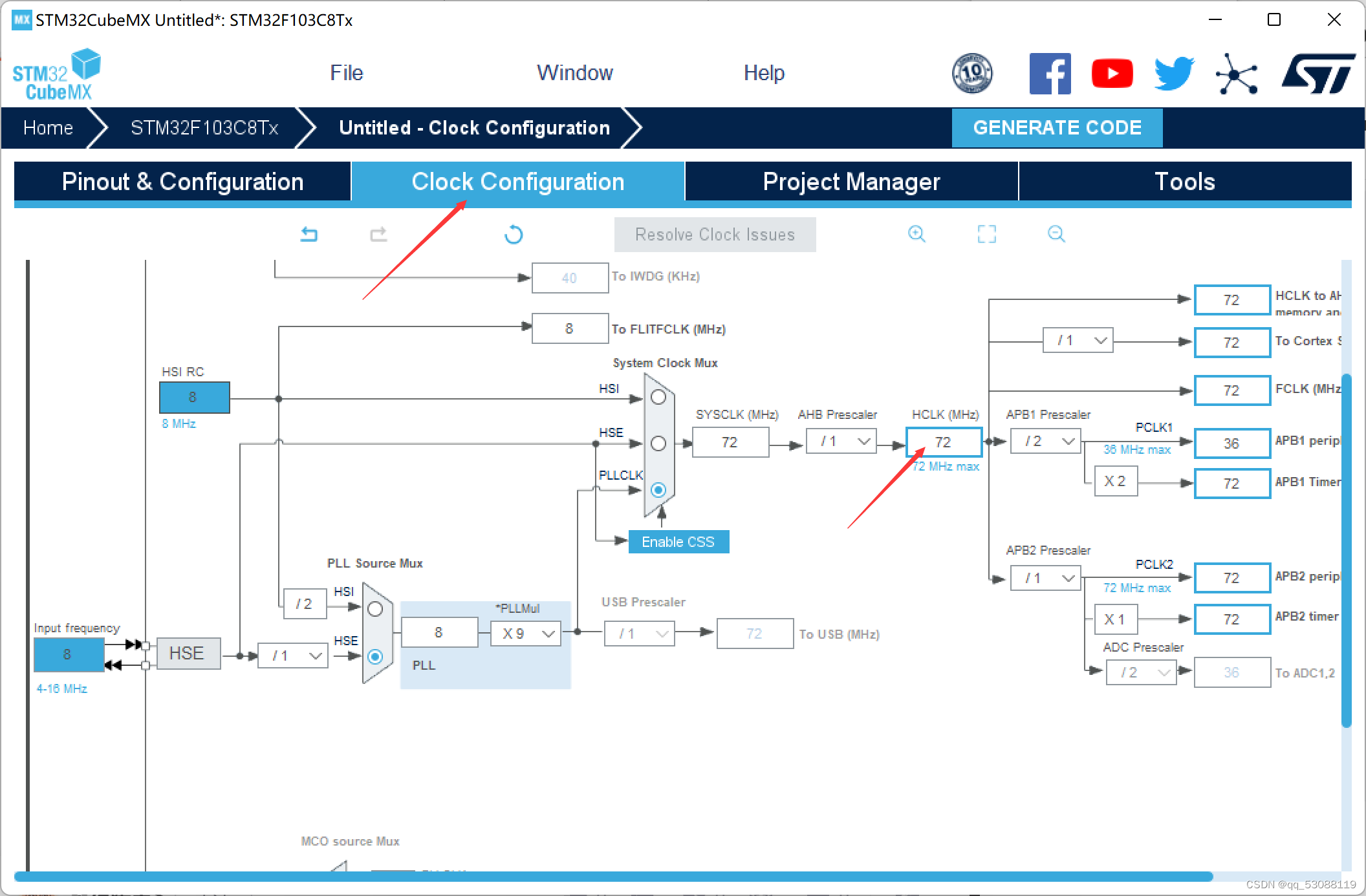Select HSI in System Clock Mux
Viewport: 1366px width, 896px height.
pyautogui.click(x=658, y=397)
